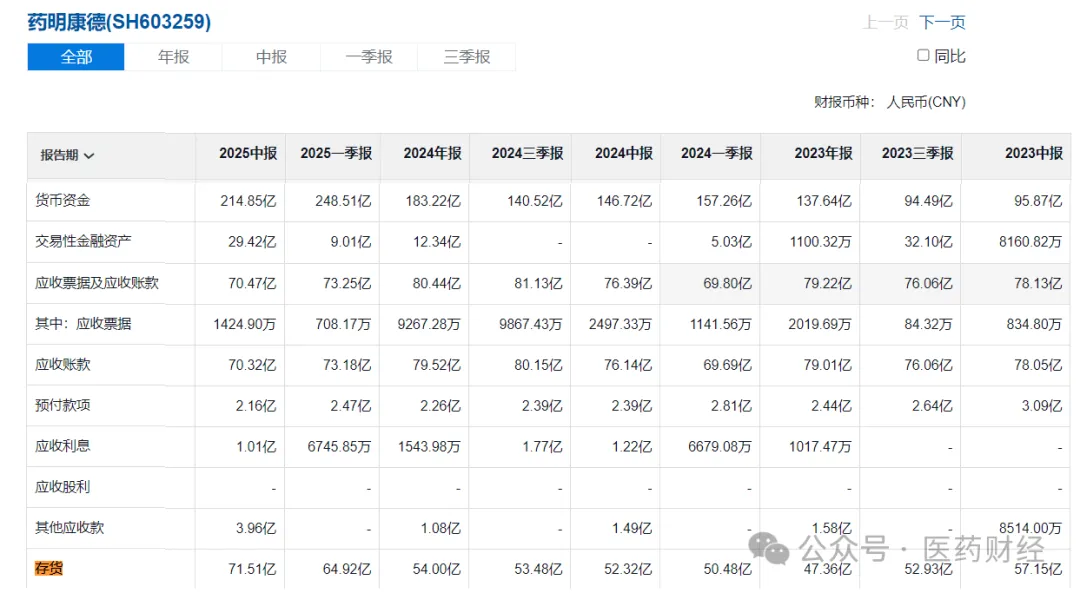The height and width of the screenshot is (593, 1080).
Task: Click the highlighted 存货 row label
Action: (49, 569)
